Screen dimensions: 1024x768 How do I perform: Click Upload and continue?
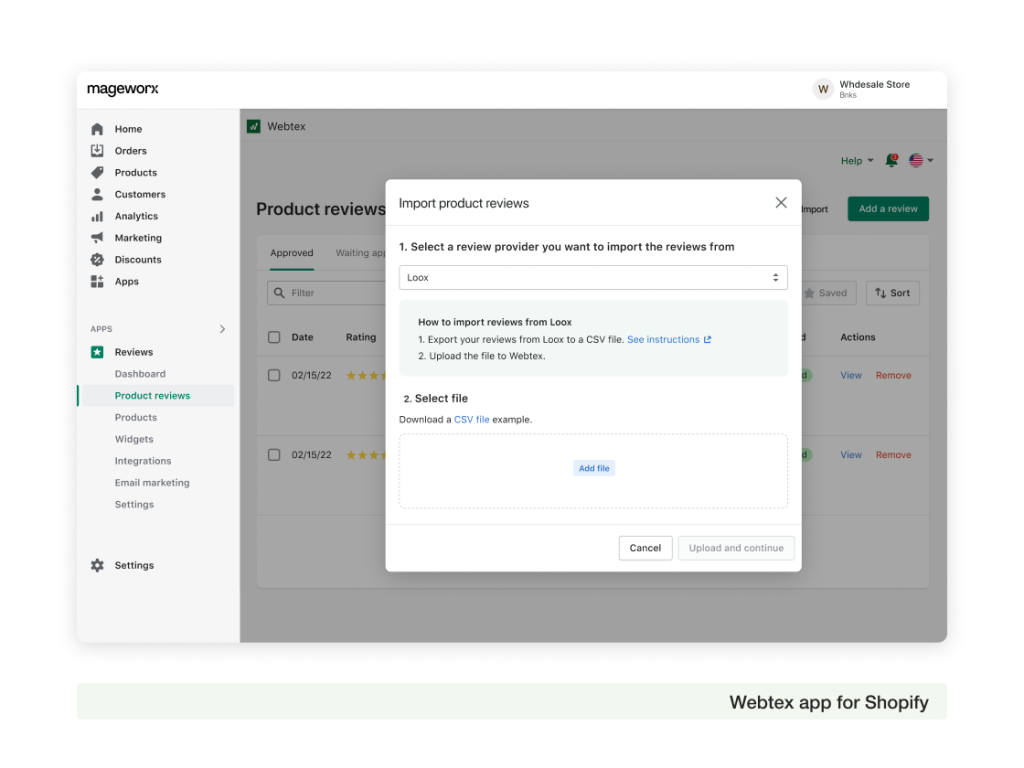click(736, 548)
